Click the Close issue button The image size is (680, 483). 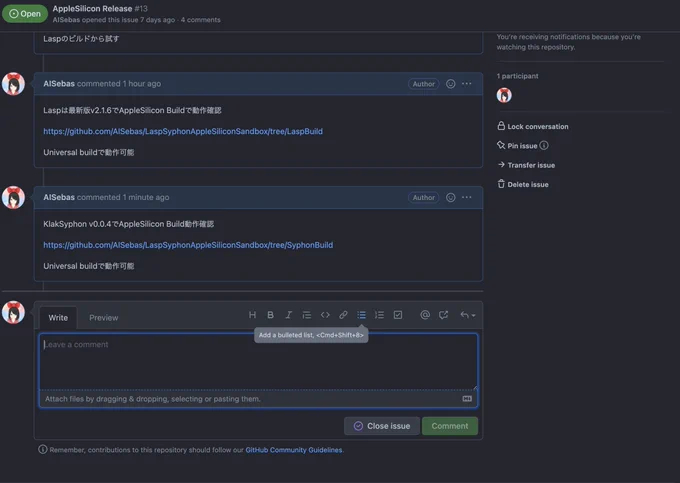tap(382, 426)
